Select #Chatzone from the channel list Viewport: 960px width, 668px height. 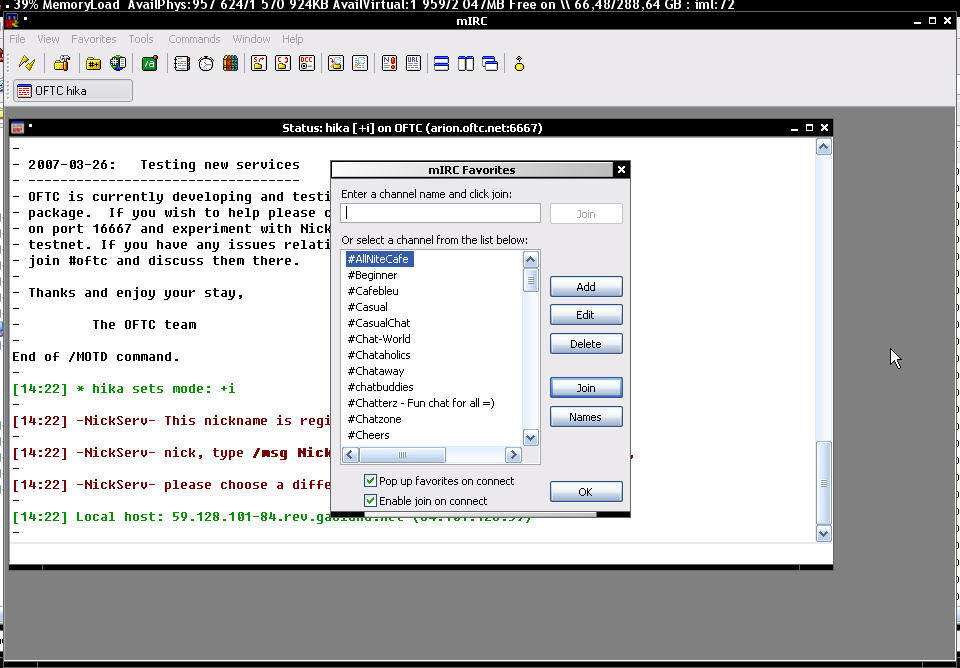click(x=375, y=419)
